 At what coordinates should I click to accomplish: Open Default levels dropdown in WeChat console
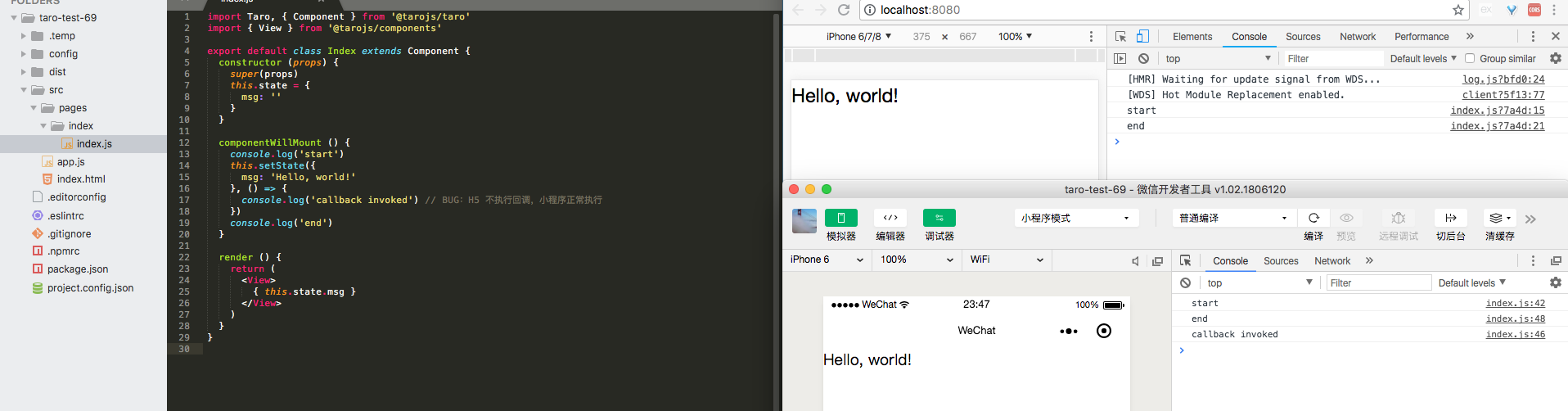(1472, 282)
